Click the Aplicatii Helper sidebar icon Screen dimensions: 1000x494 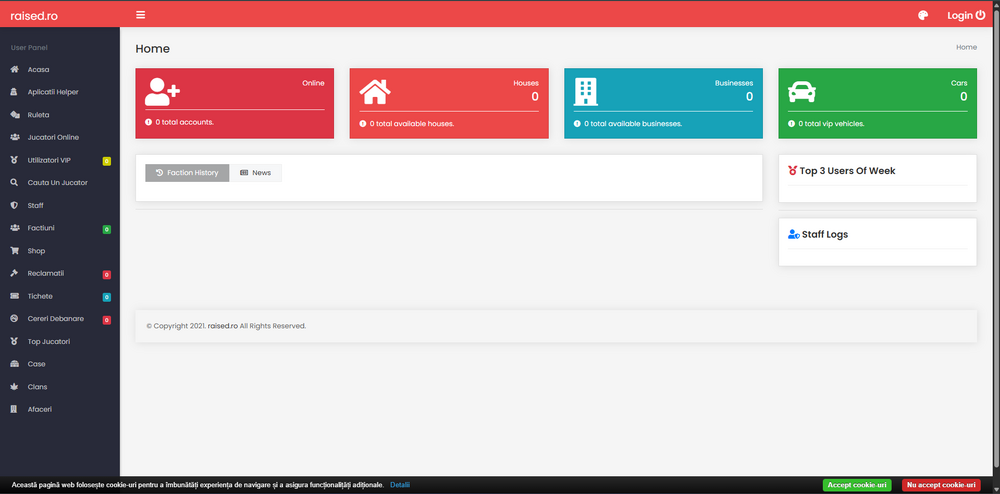pyautogui.click(x=15, y=92)
